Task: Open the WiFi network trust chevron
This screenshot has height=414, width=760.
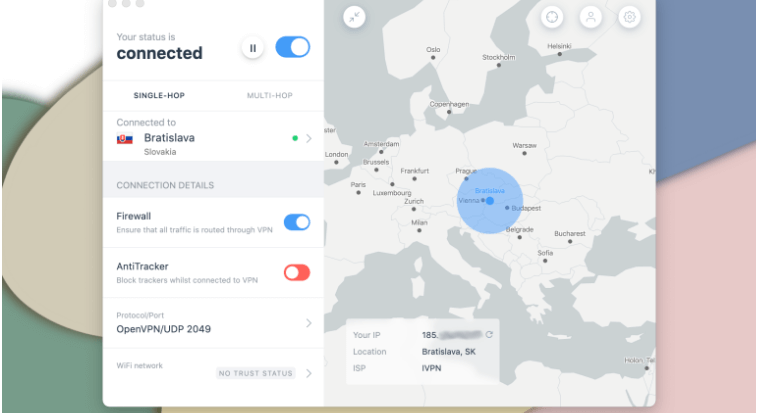Action: (x=309, y=374)
